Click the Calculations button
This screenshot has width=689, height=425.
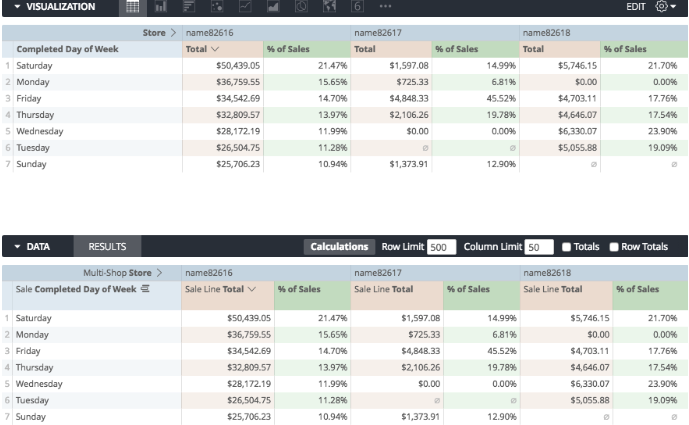coord(339,247)
